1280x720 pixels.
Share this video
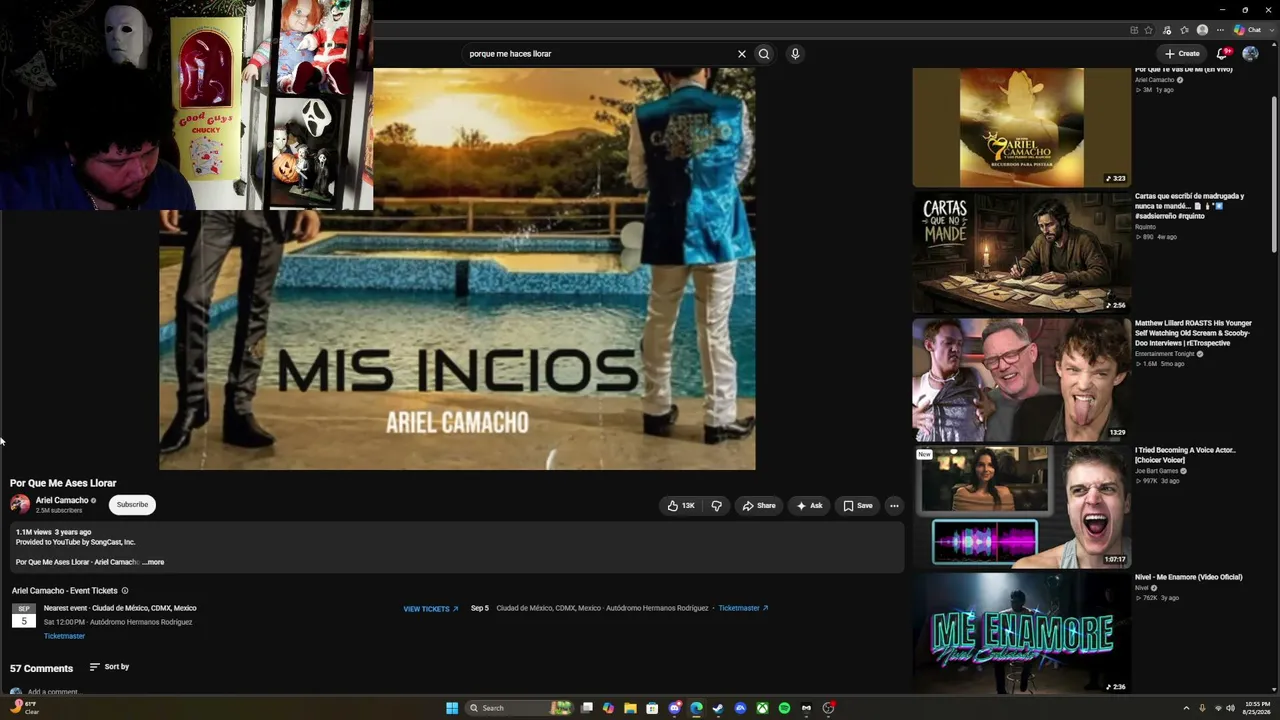[759, 506]
